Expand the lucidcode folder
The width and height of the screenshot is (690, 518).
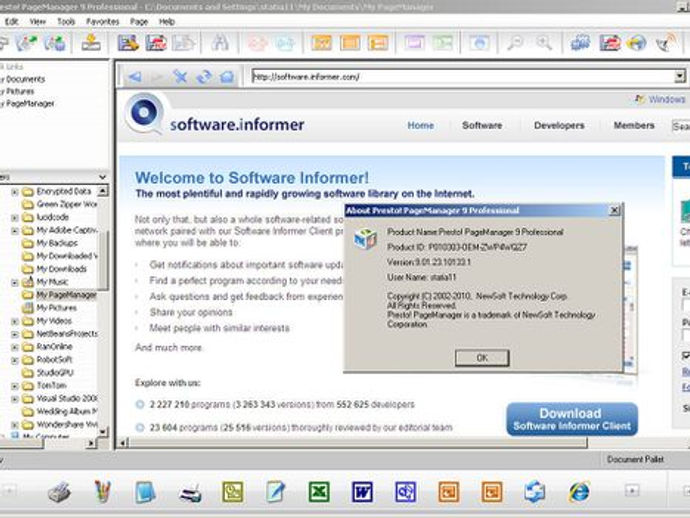point(15,217)
